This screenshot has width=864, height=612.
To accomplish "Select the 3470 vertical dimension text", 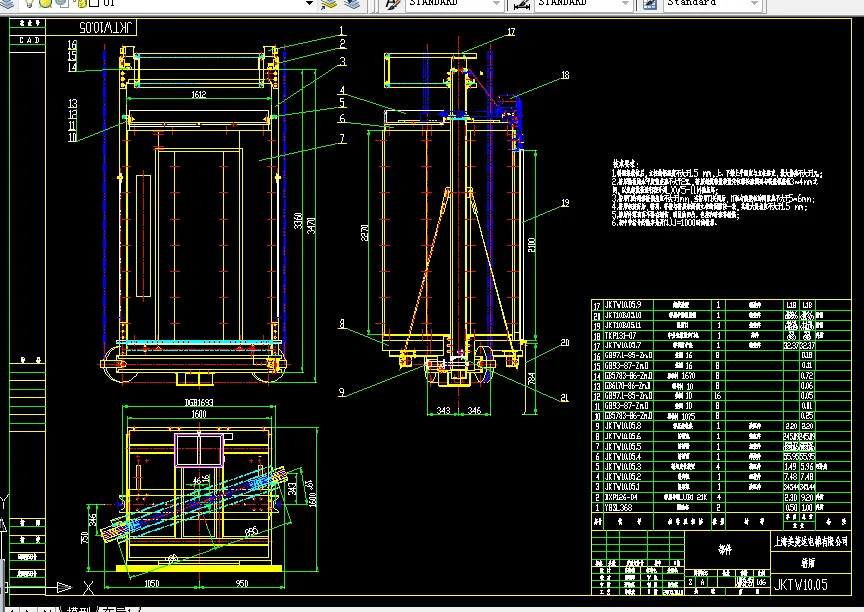I will pyautogui.click(x=311, y=225).
